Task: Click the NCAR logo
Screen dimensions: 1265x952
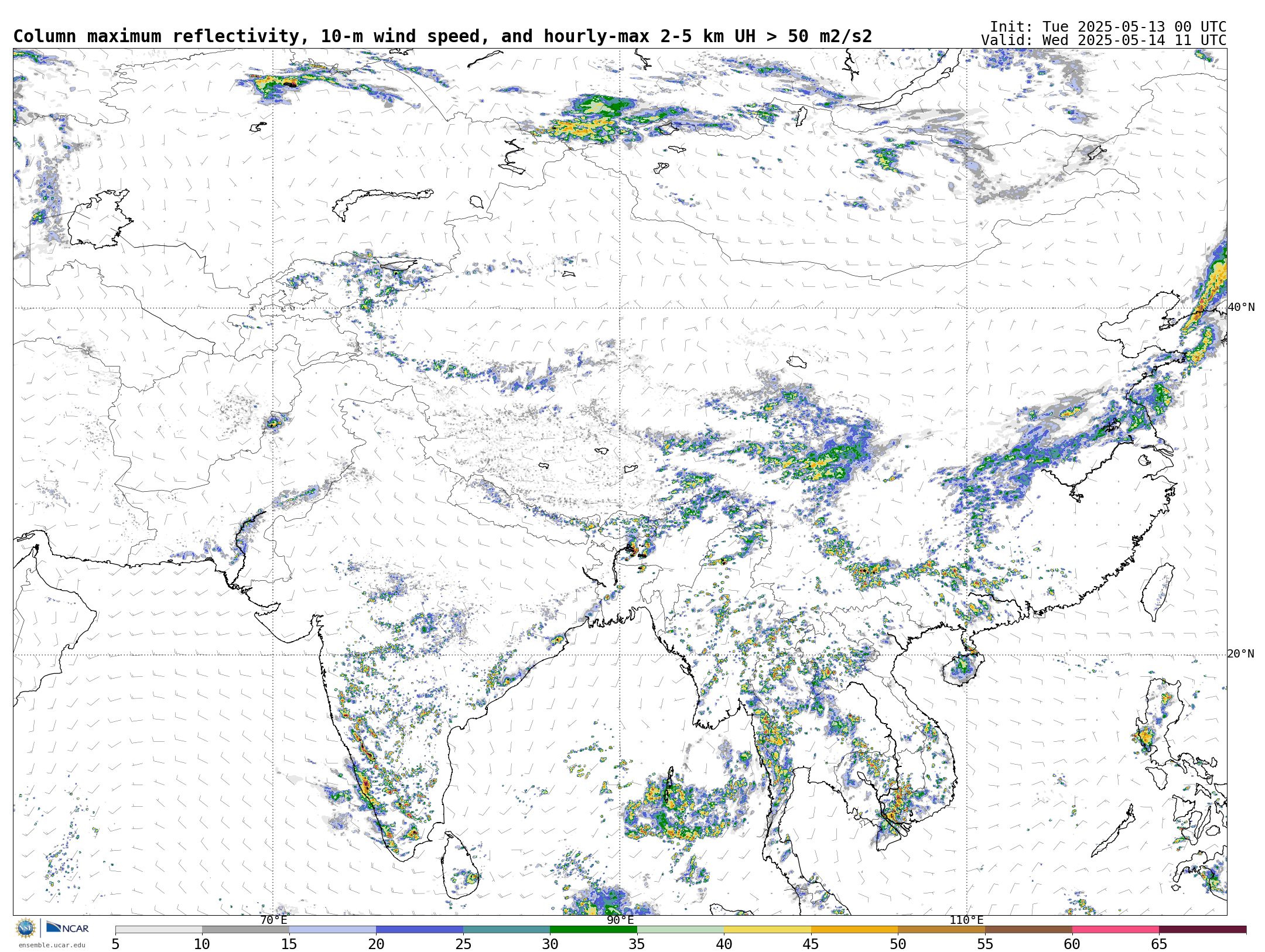Action: click(x=67, y=927)
